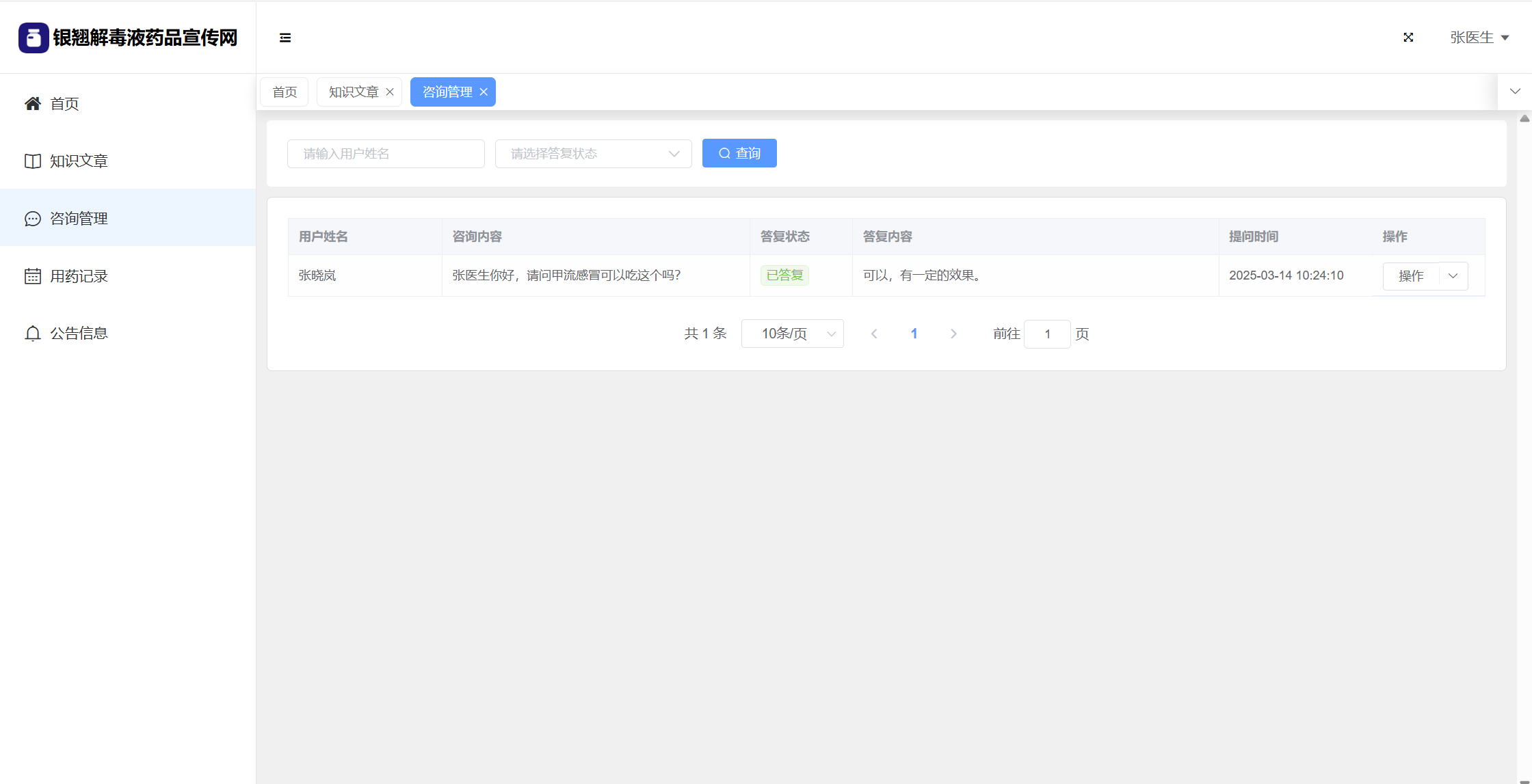Toggle fullscreen with the expand icon
The image size is (1532, 784).
pos(1408,38)
